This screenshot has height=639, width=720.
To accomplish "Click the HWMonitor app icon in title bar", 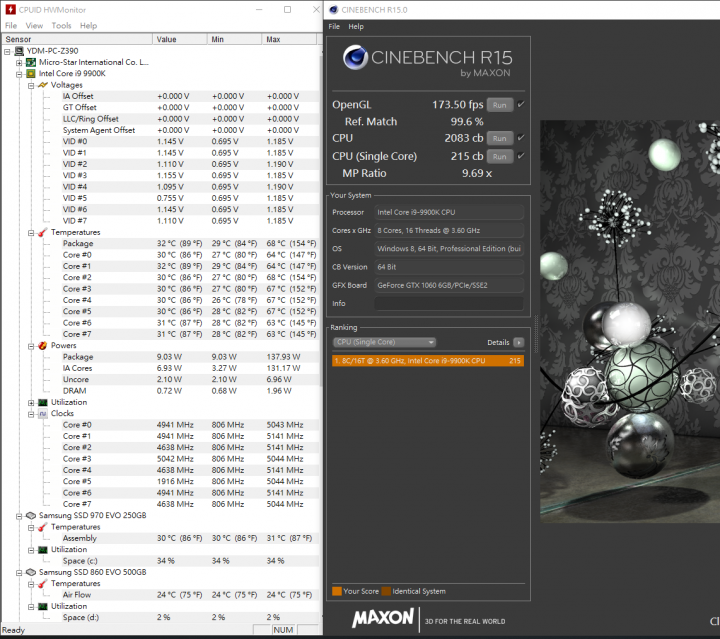I will 10,9.
